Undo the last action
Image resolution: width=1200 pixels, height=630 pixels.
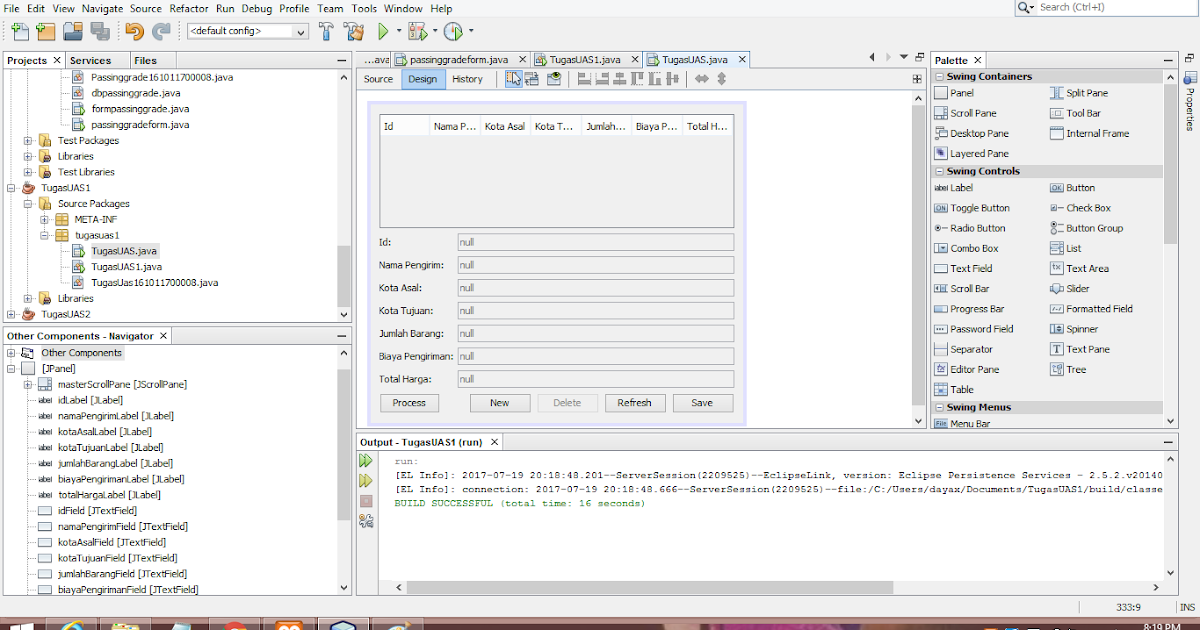coord(132,31)
